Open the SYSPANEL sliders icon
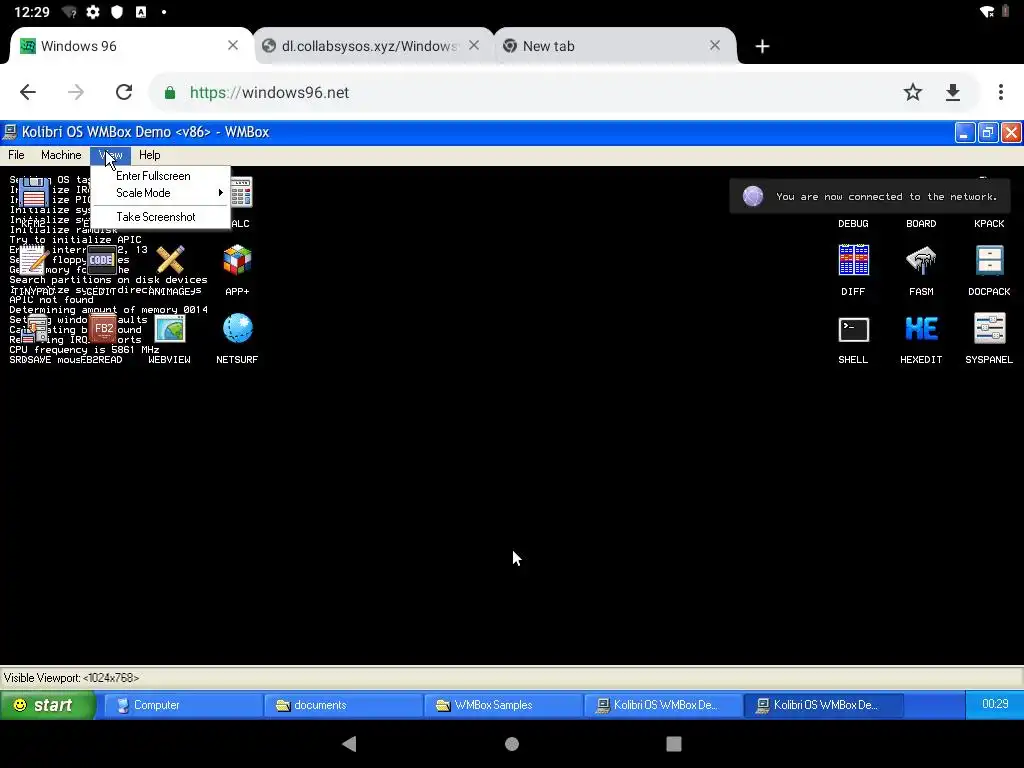 pos(989,328)
